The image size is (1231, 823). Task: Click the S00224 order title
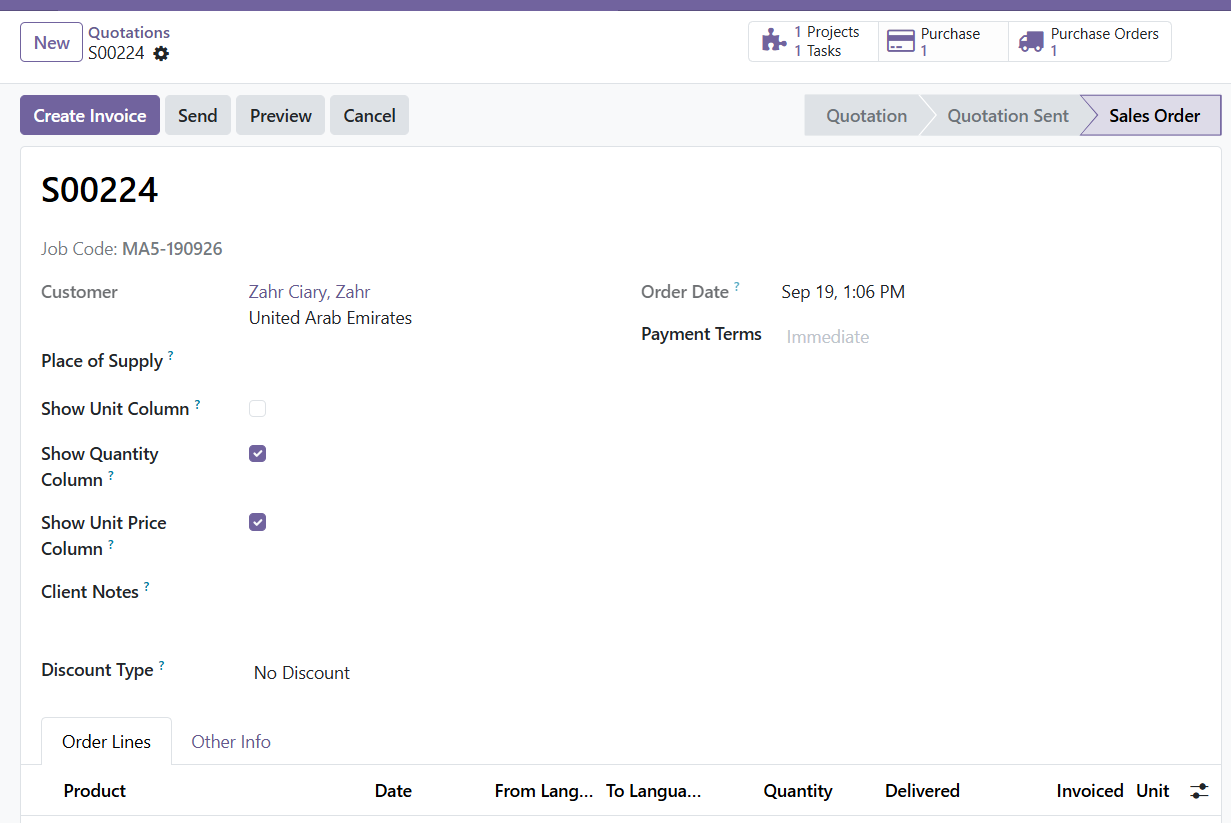point(99,189)
